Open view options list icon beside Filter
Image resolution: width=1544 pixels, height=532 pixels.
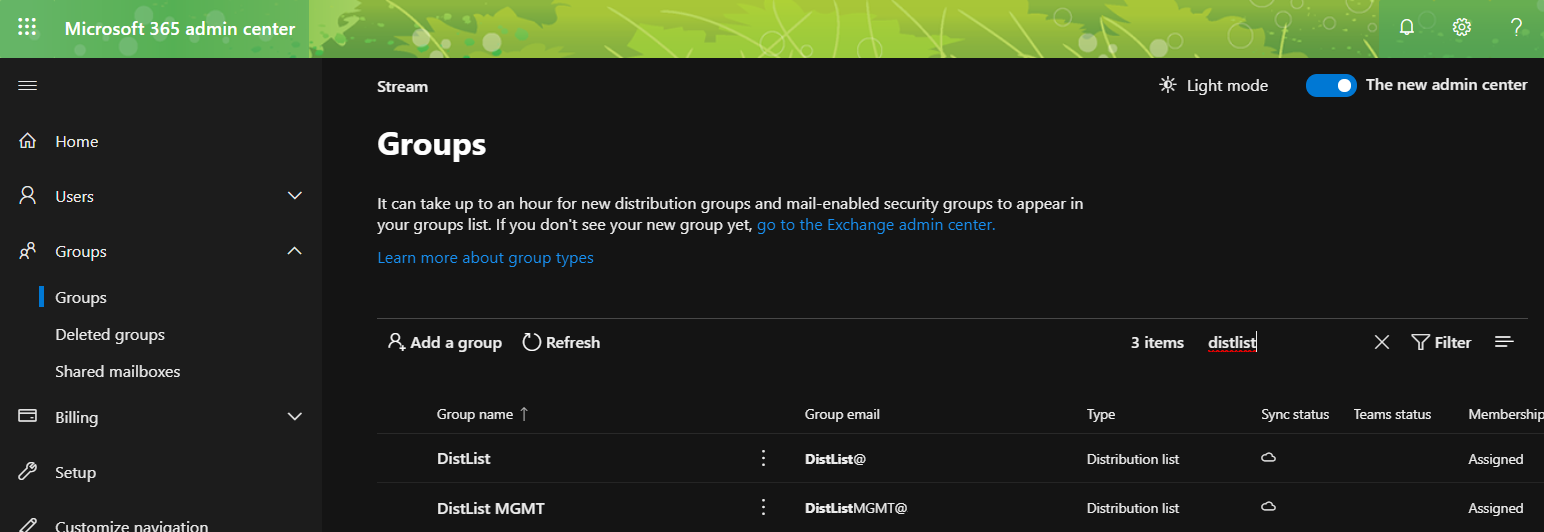(x=1504, y=342)
